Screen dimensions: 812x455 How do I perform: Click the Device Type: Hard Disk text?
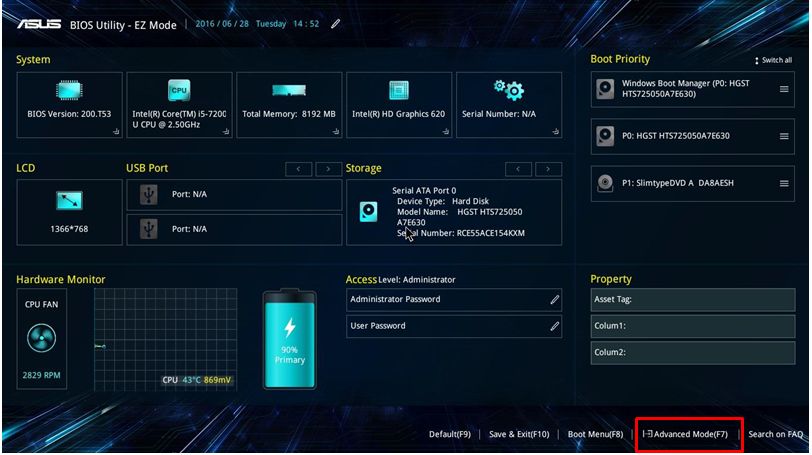443,201
